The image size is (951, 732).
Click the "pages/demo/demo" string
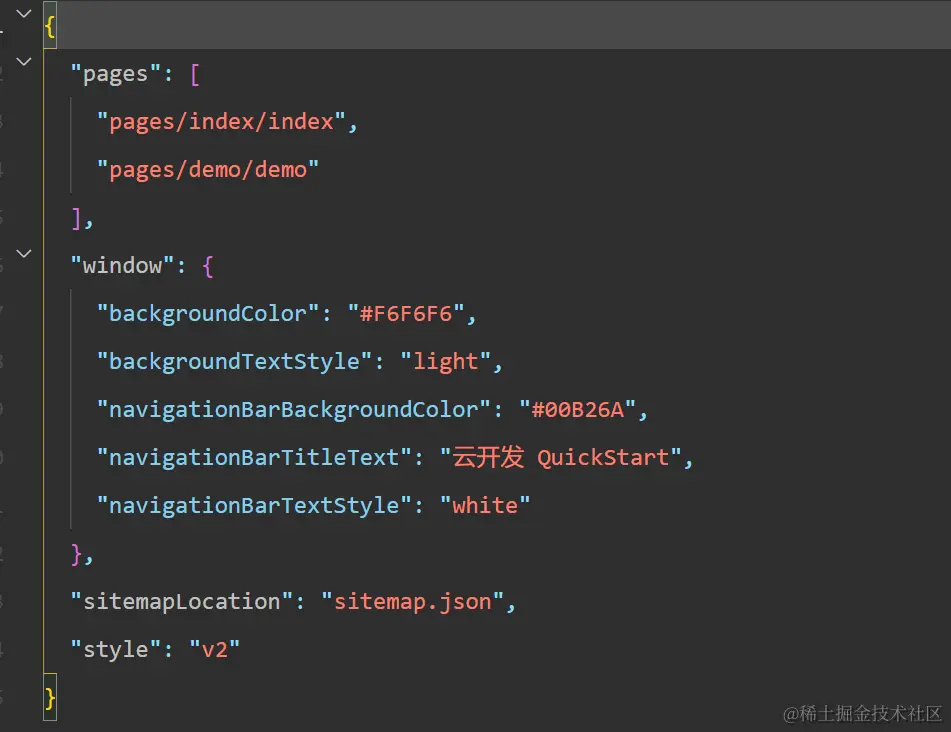(208, 170)
